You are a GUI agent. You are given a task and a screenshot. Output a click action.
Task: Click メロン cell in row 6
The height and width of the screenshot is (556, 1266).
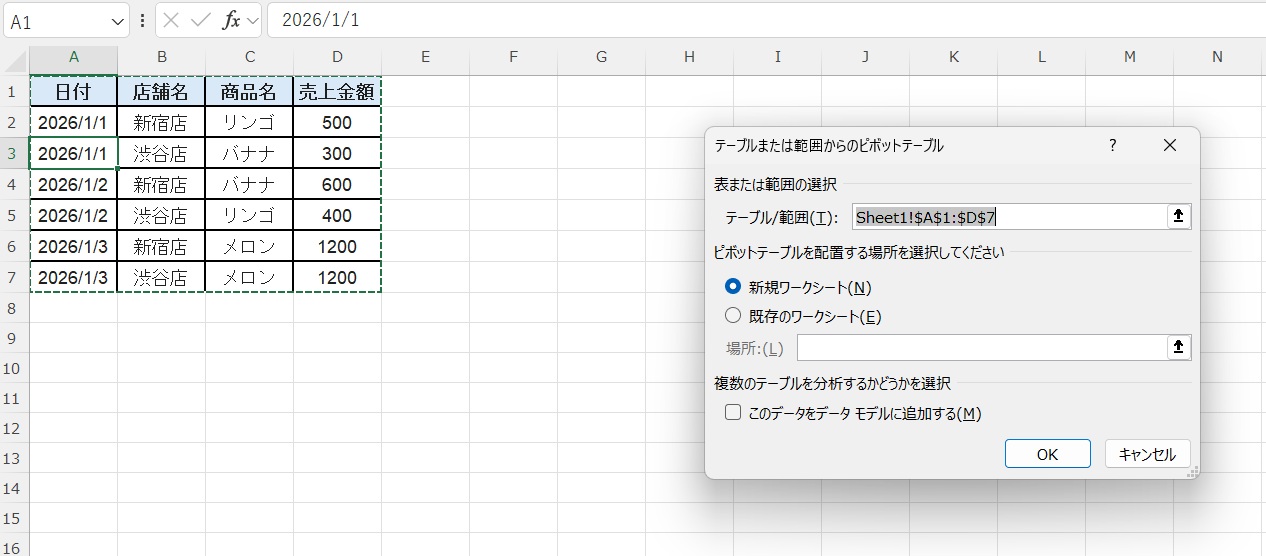point(249,246)
